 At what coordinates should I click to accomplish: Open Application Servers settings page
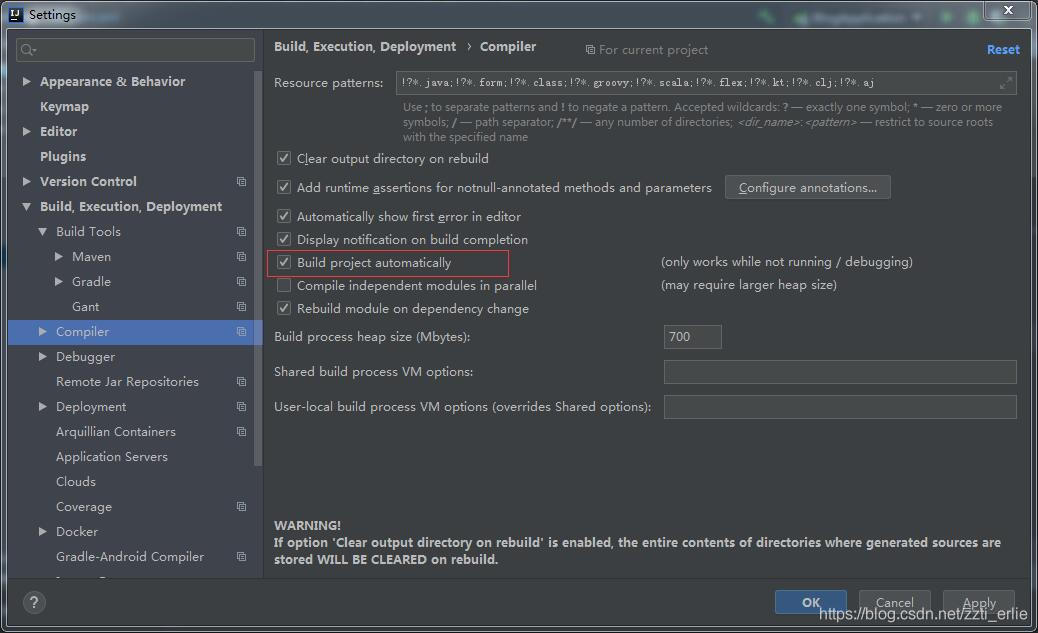click(111, 457)
